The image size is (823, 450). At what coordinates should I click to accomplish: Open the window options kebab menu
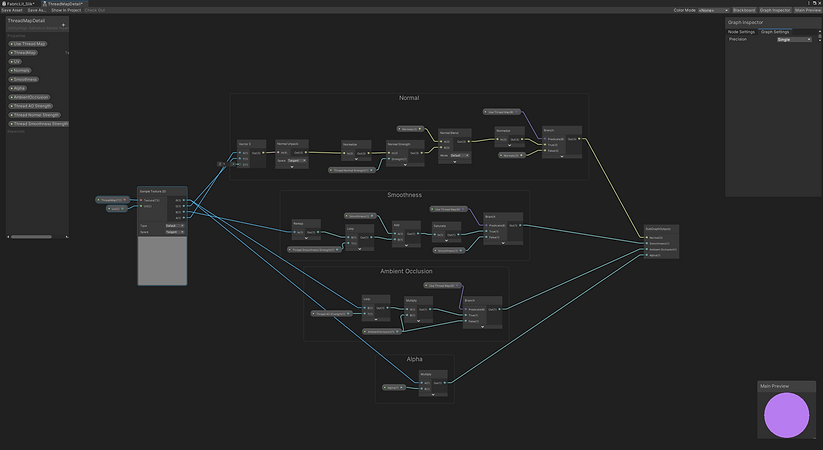(809, 3)
